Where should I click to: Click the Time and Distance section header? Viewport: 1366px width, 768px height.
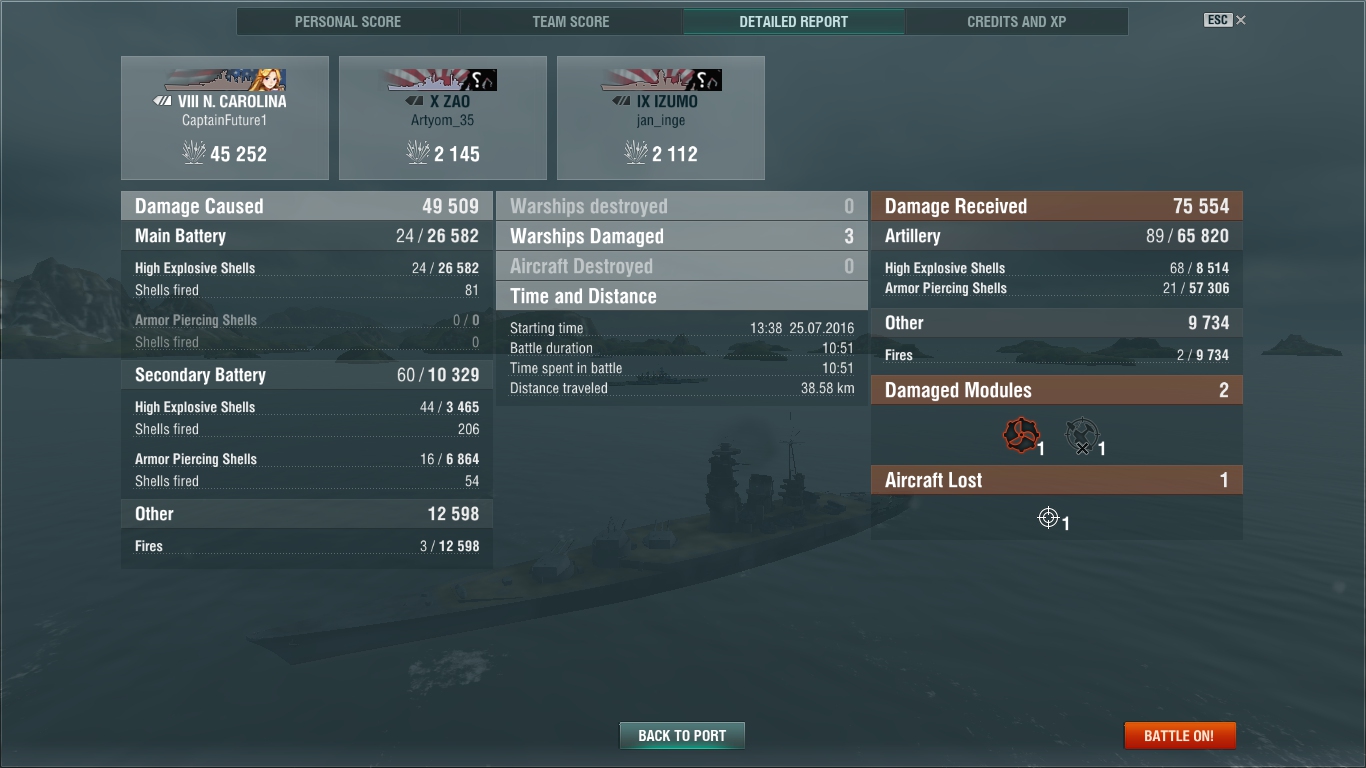[x=682, y=296]
